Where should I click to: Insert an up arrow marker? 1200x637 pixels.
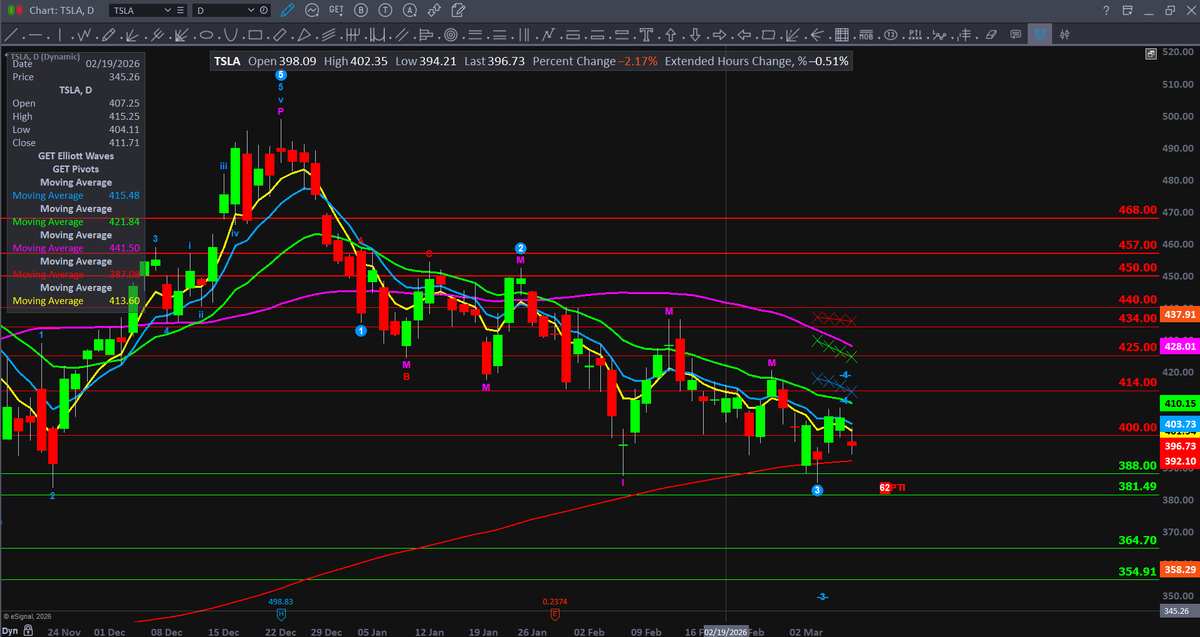coord(670,35)
